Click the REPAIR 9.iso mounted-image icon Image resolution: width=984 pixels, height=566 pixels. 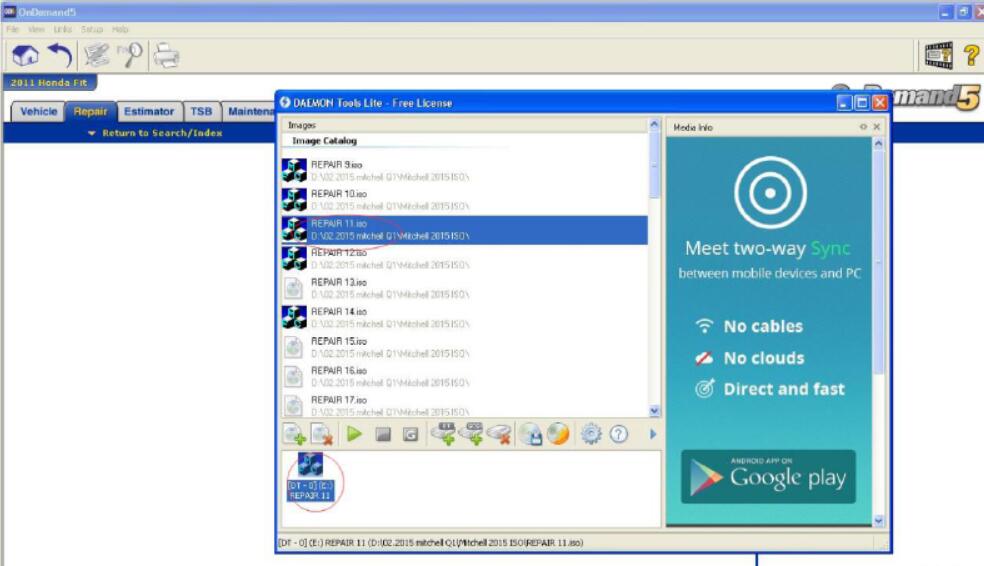[x=294, y=171]
